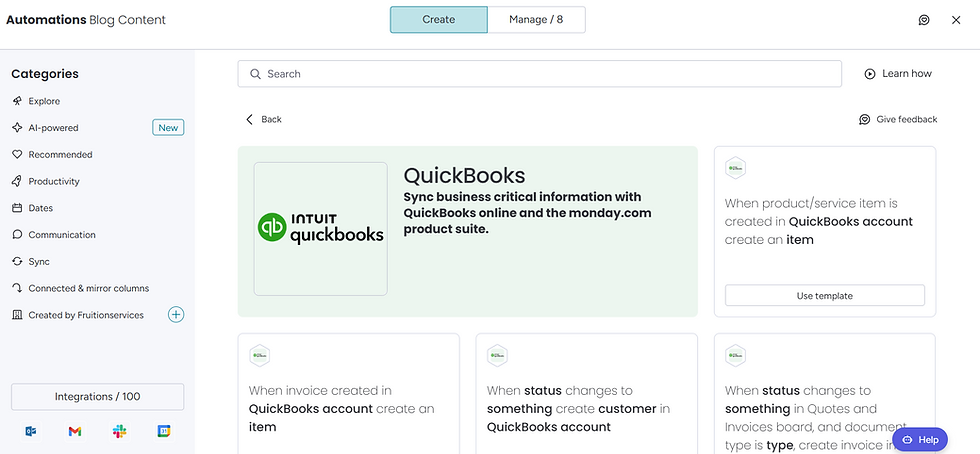The image size is (980, 454).
Task: Click the AI-powered sparkle icon
Action: 17,128
